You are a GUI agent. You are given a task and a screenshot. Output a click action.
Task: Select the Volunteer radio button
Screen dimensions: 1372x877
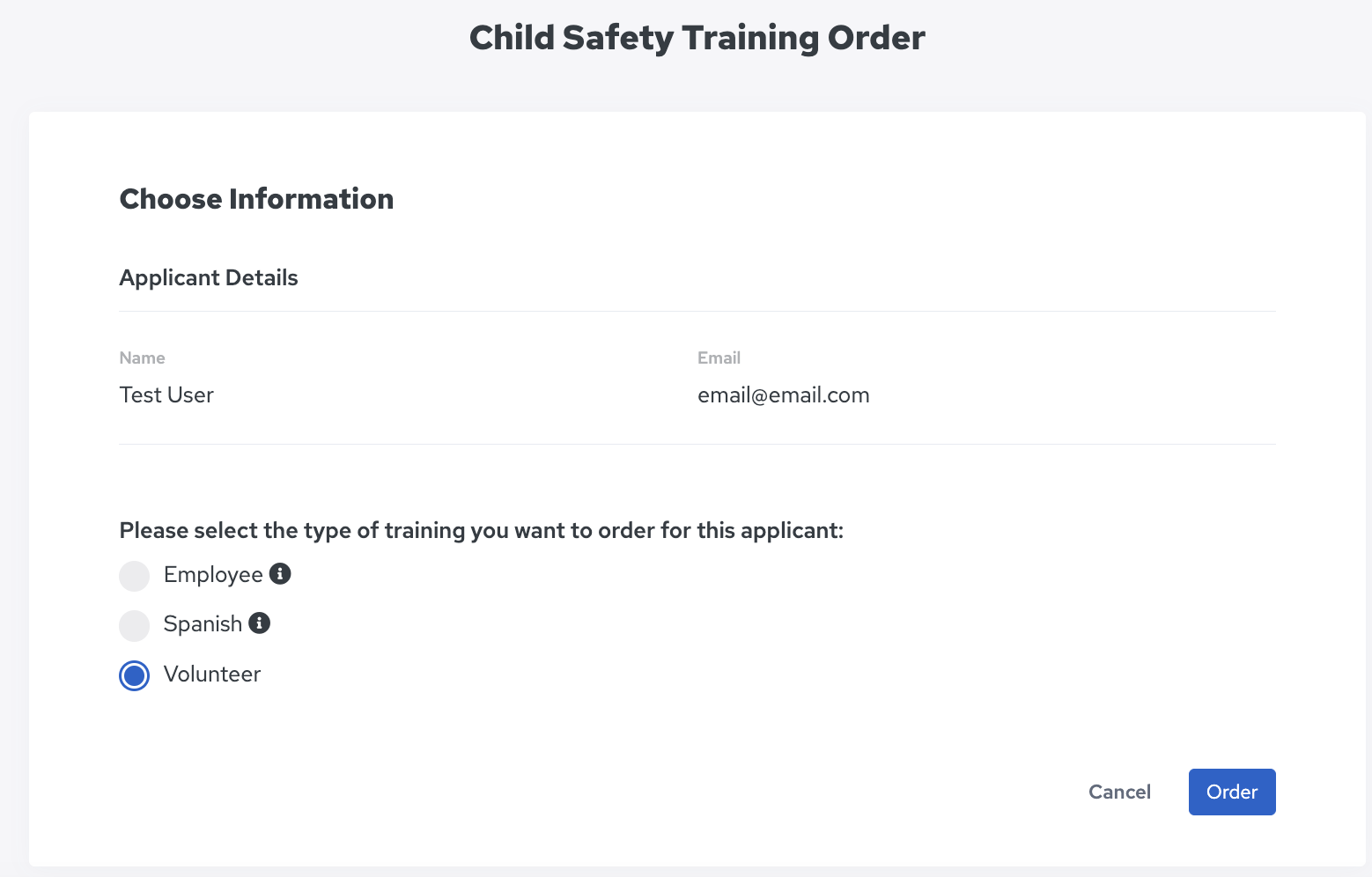click(x=135, y=675)
